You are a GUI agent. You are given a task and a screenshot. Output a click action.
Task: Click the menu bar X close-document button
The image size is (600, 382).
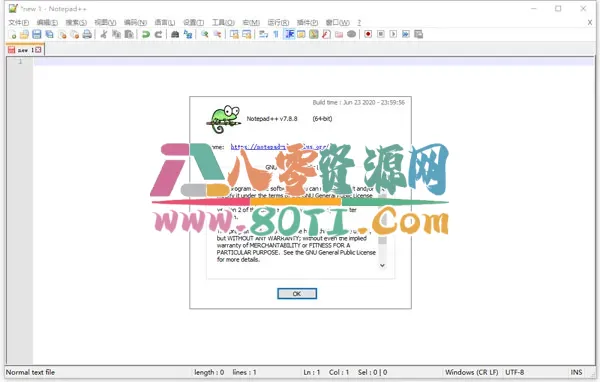(x=590, y=23)
